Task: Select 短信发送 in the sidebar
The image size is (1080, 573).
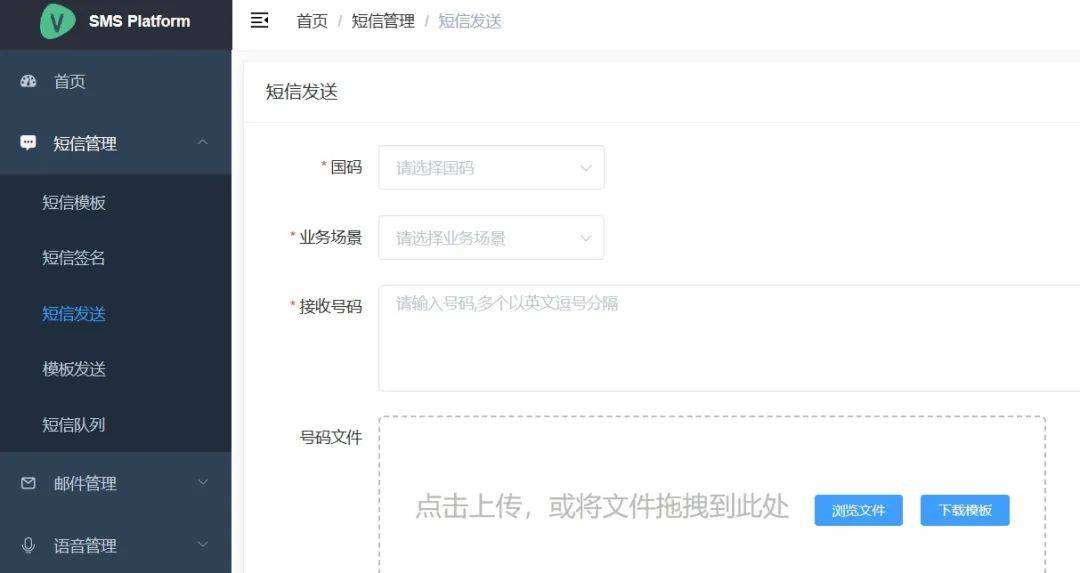Action: [116, 313]
